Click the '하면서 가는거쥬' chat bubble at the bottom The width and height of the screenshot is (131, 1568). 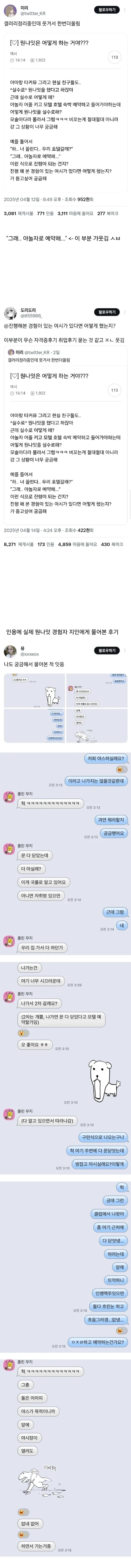(x=36, y=1546)
